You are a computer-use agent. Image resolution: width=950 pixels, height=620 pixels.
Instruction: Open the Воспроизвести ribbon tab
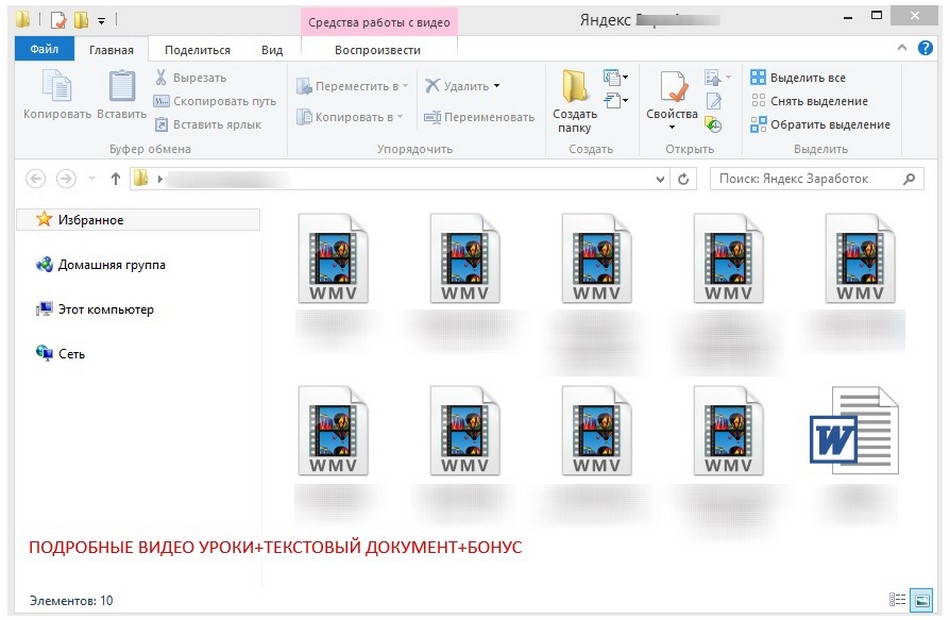(x=377, y=50)
